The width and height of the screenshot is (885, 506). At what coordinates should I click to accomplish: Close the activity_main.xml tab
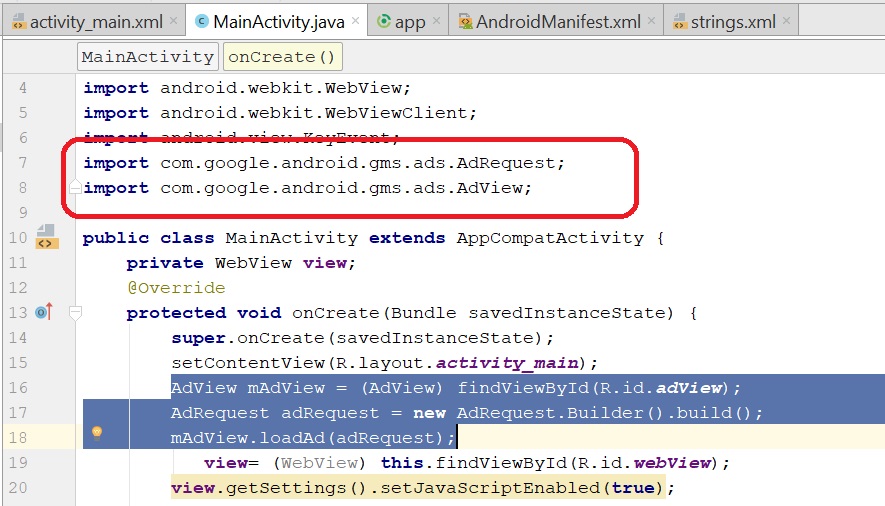174,21
